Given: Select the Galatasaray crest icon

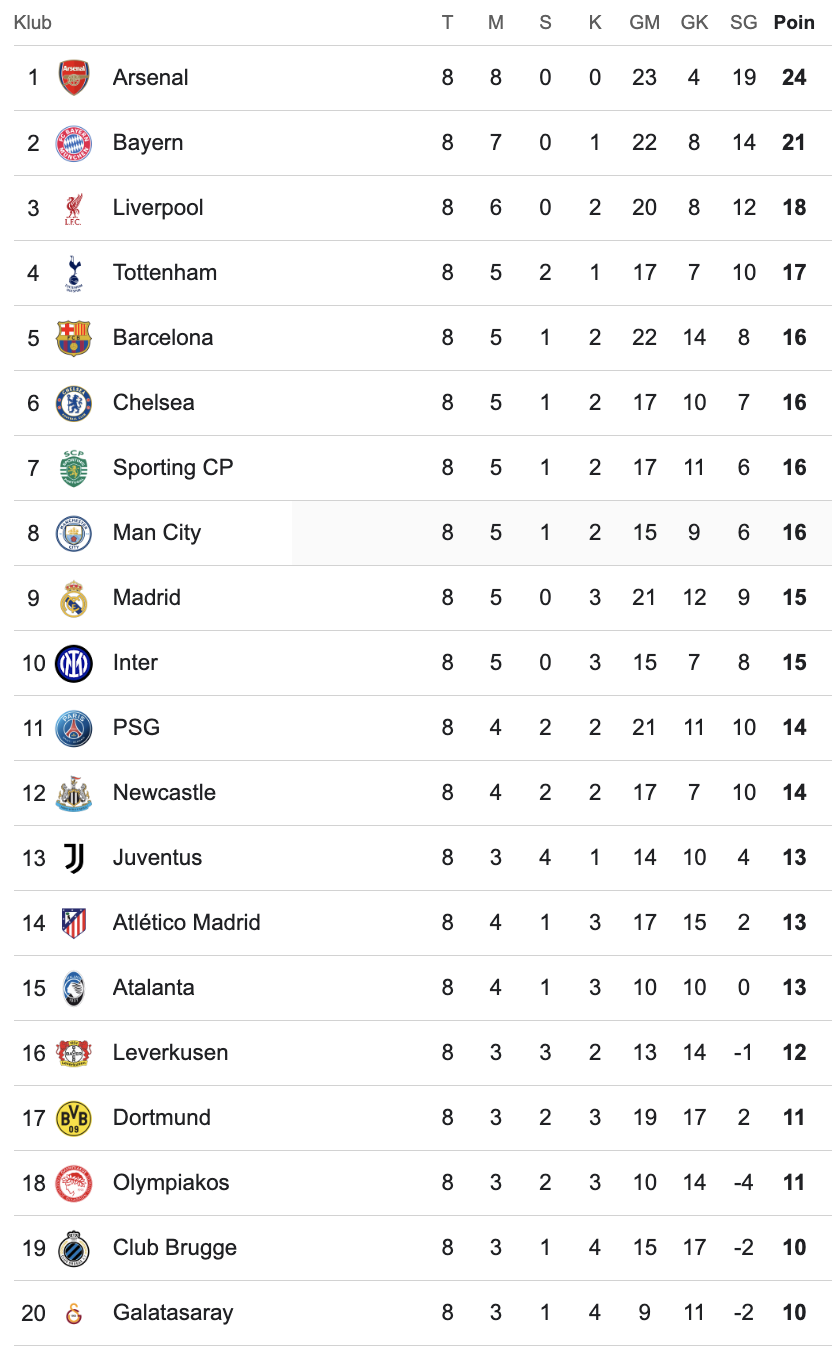Looking at the screenshot, I should pos(74,1313).
